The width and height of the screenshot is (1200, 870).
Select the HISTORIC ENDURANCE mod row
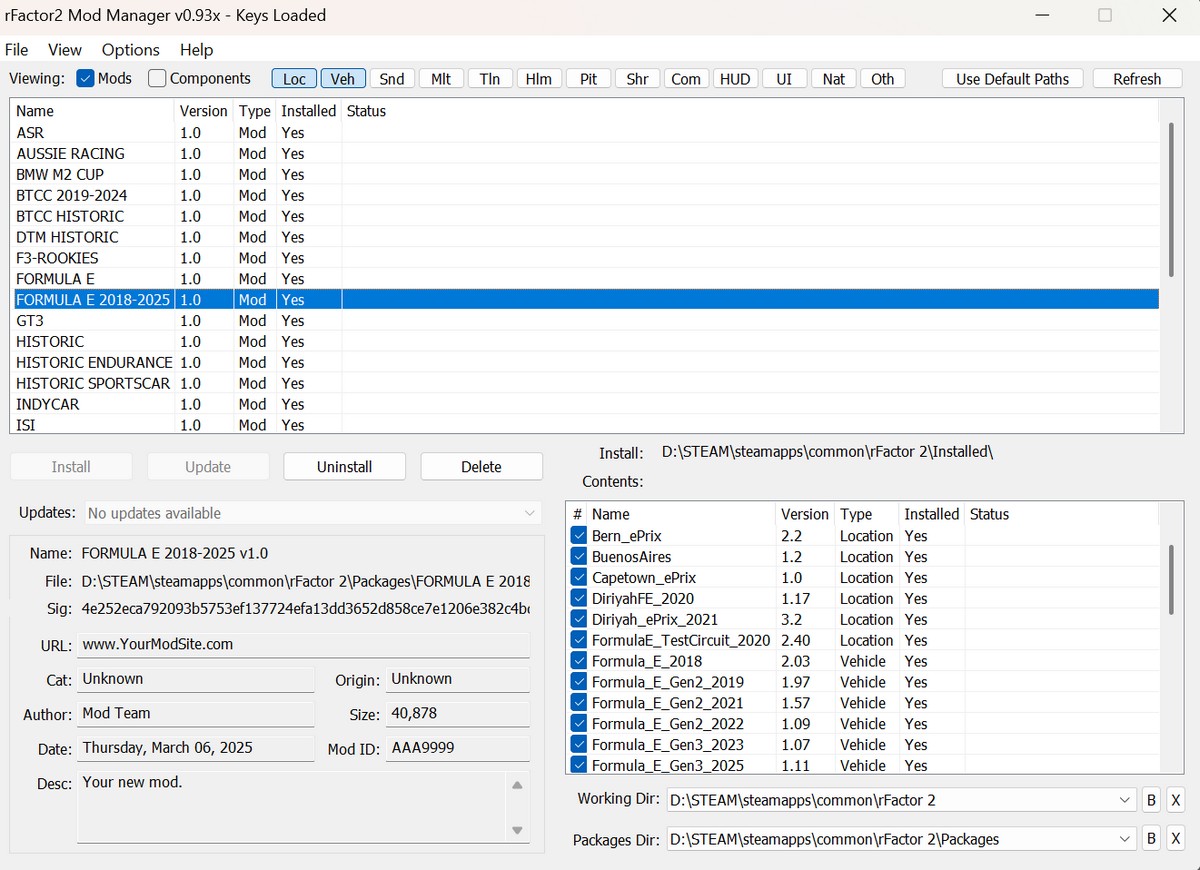pos(585,362)
